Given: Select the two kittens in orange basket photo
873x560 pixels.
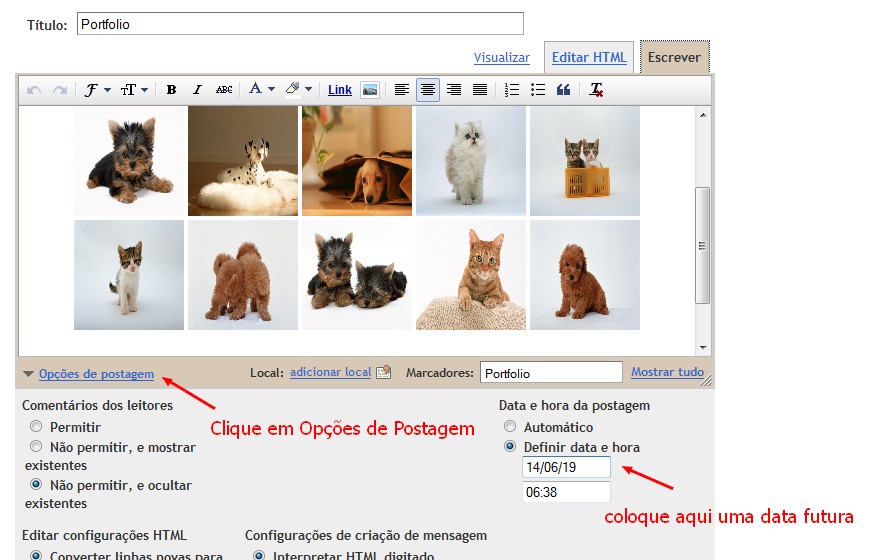Looking at the screenshot, I should [x=585, y=161].
